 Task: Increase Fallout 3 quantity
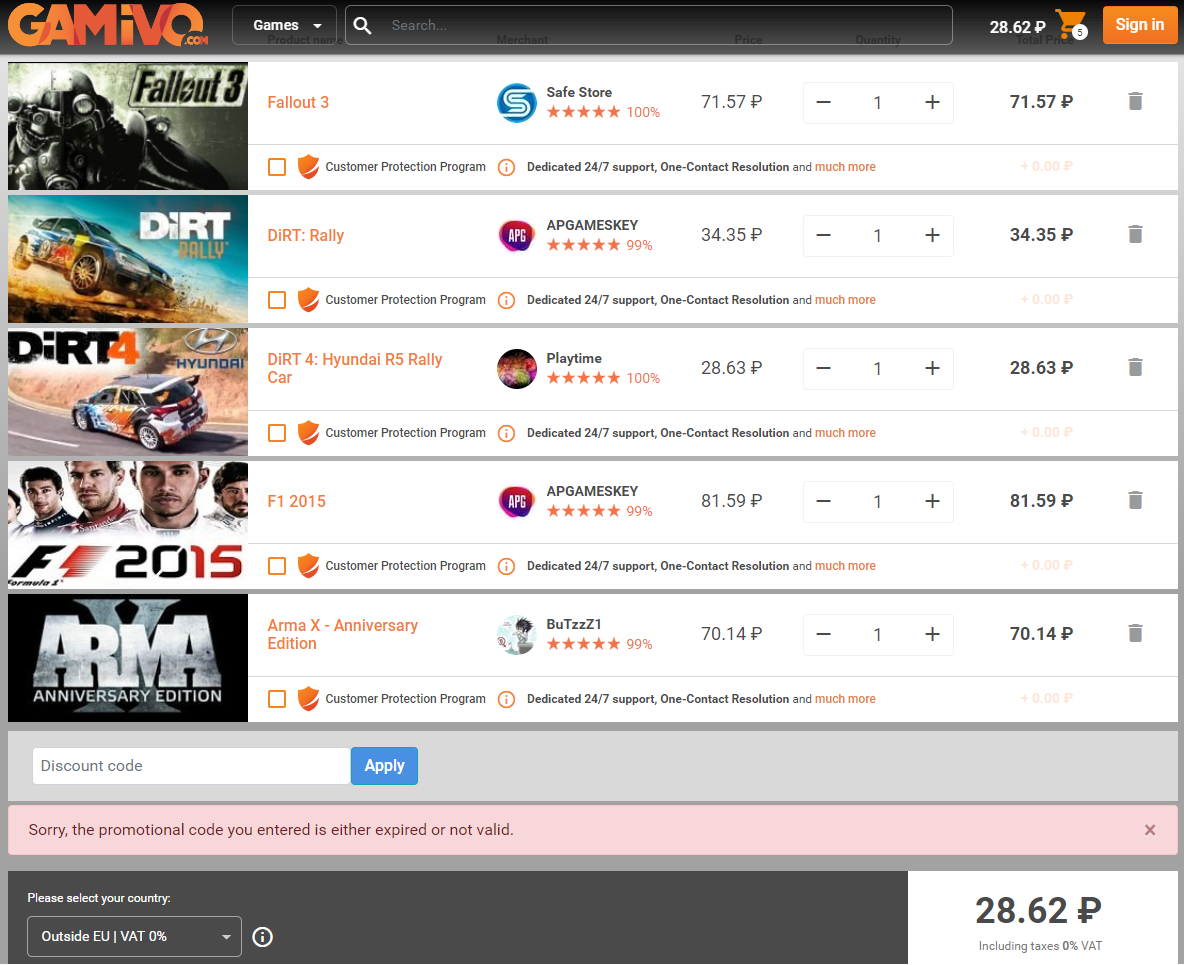click(933, 102)
